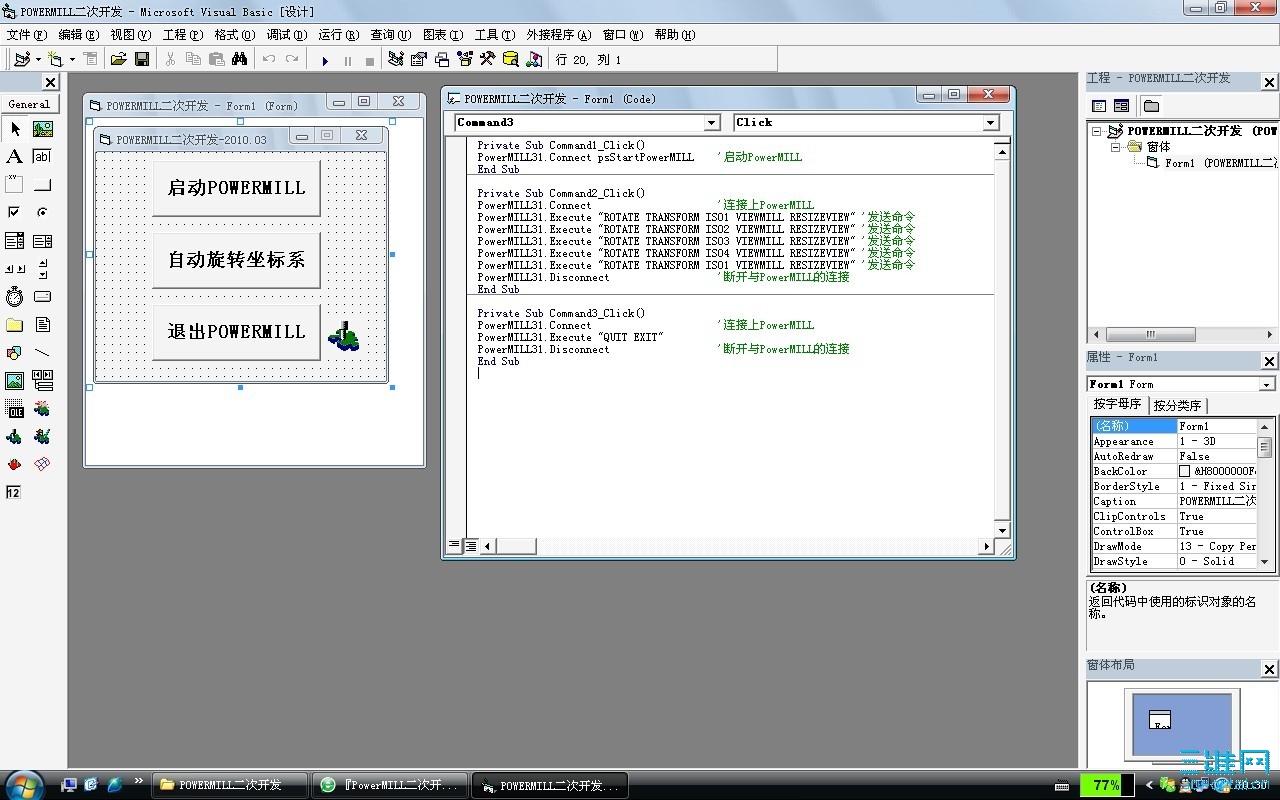Open the Windows Start button
Image resolution: width=1280 pixels, height=800 pixels.
(24, 785)
